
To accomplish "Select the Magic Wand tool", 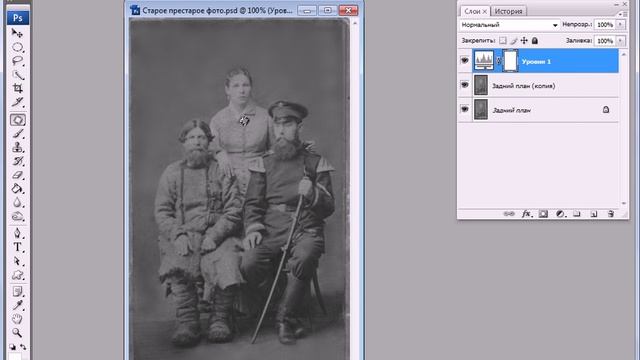I will (17, 75).
